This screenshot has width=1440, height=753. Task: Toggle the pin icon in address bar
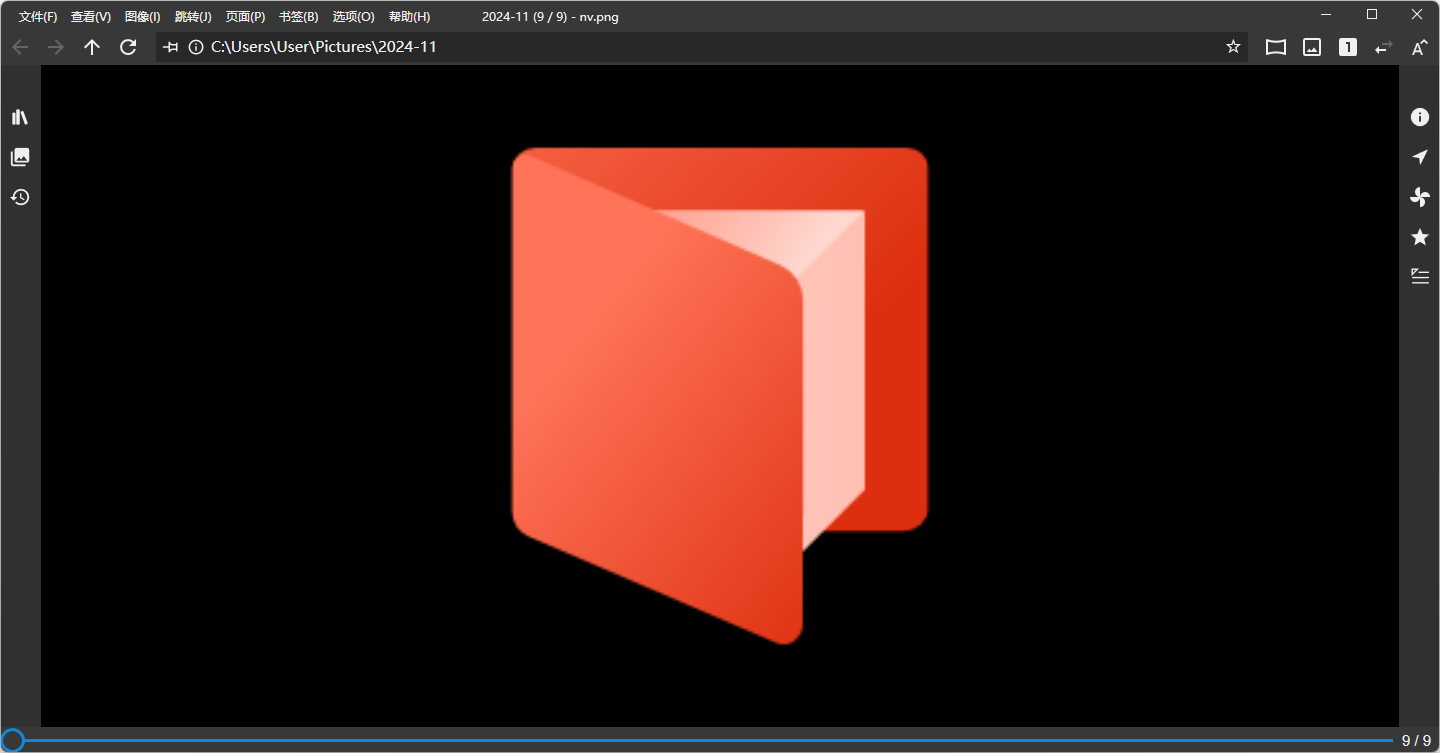(171, 47)
